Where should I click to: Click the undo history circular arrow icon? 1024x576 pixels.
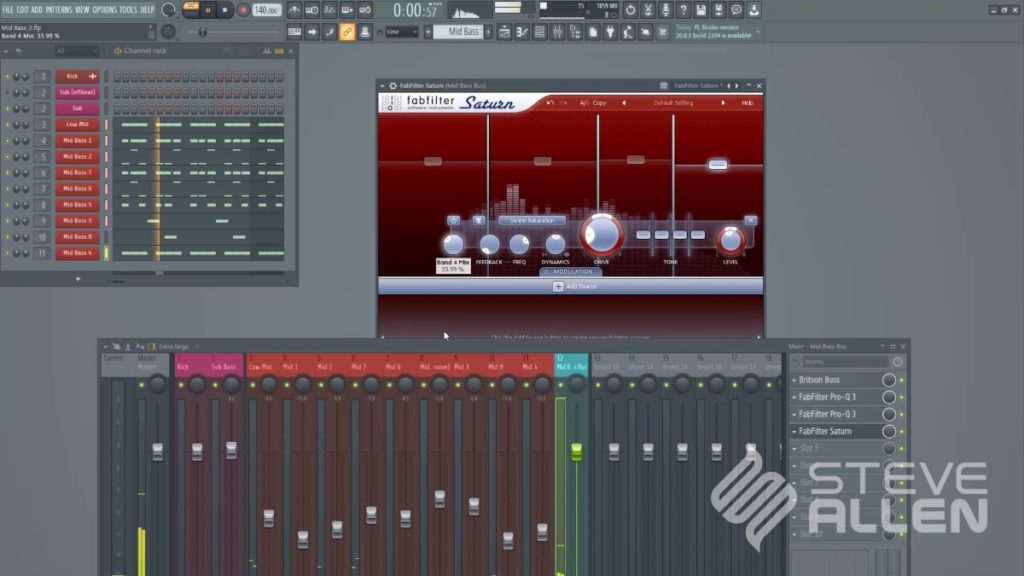click(x=630, y=10)
